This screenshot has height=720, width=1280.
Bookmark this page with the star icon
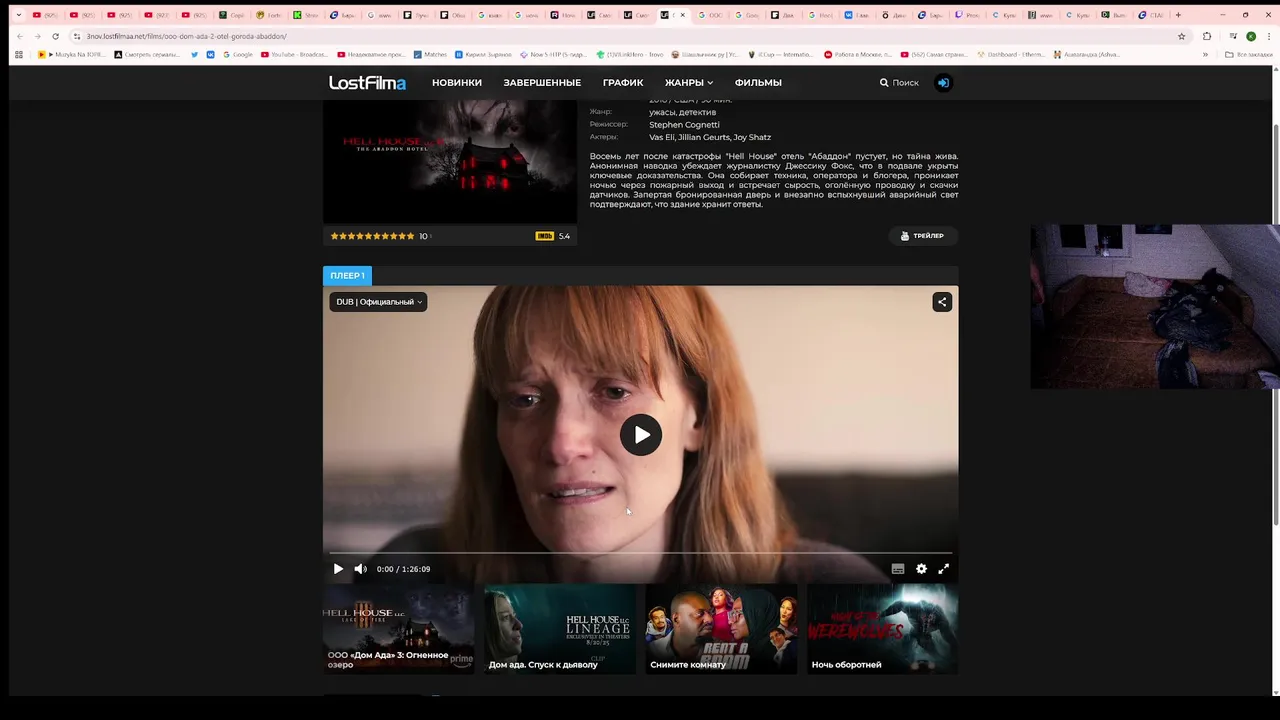1181,36
